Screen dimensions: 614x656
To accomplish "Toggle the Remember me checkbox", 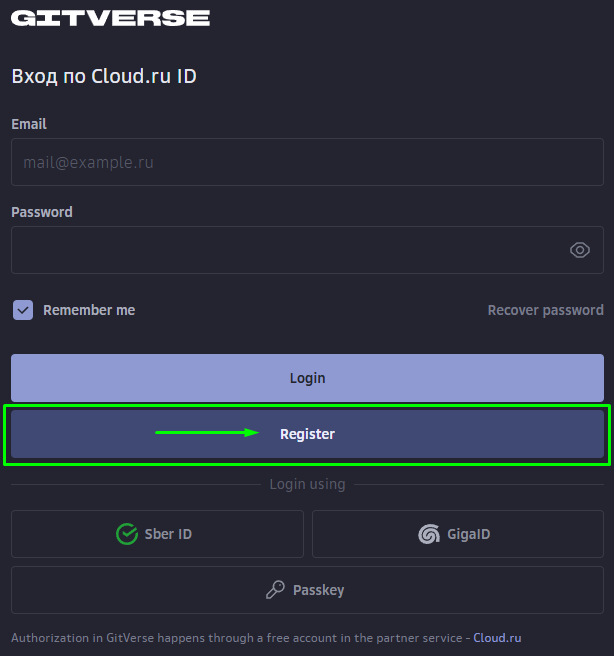I will (23, 310).
